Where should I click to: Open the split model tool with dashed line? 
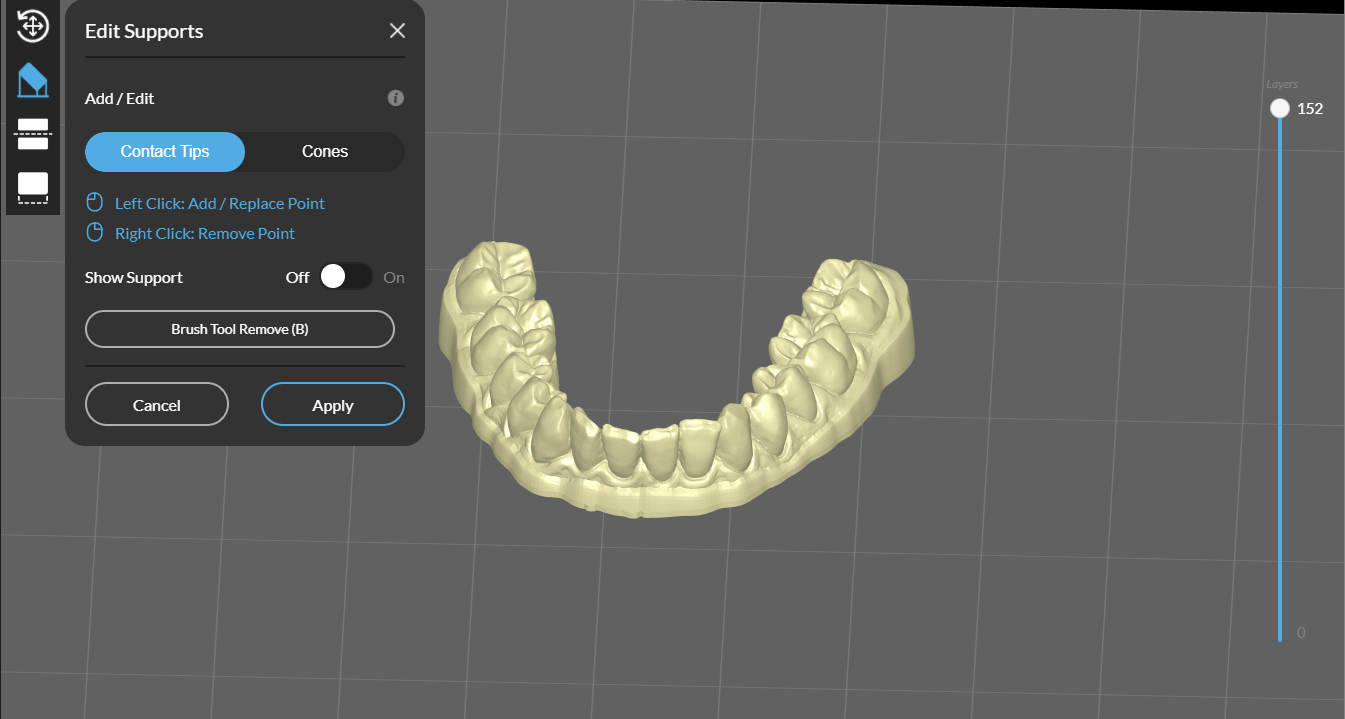tap(33, 133)
